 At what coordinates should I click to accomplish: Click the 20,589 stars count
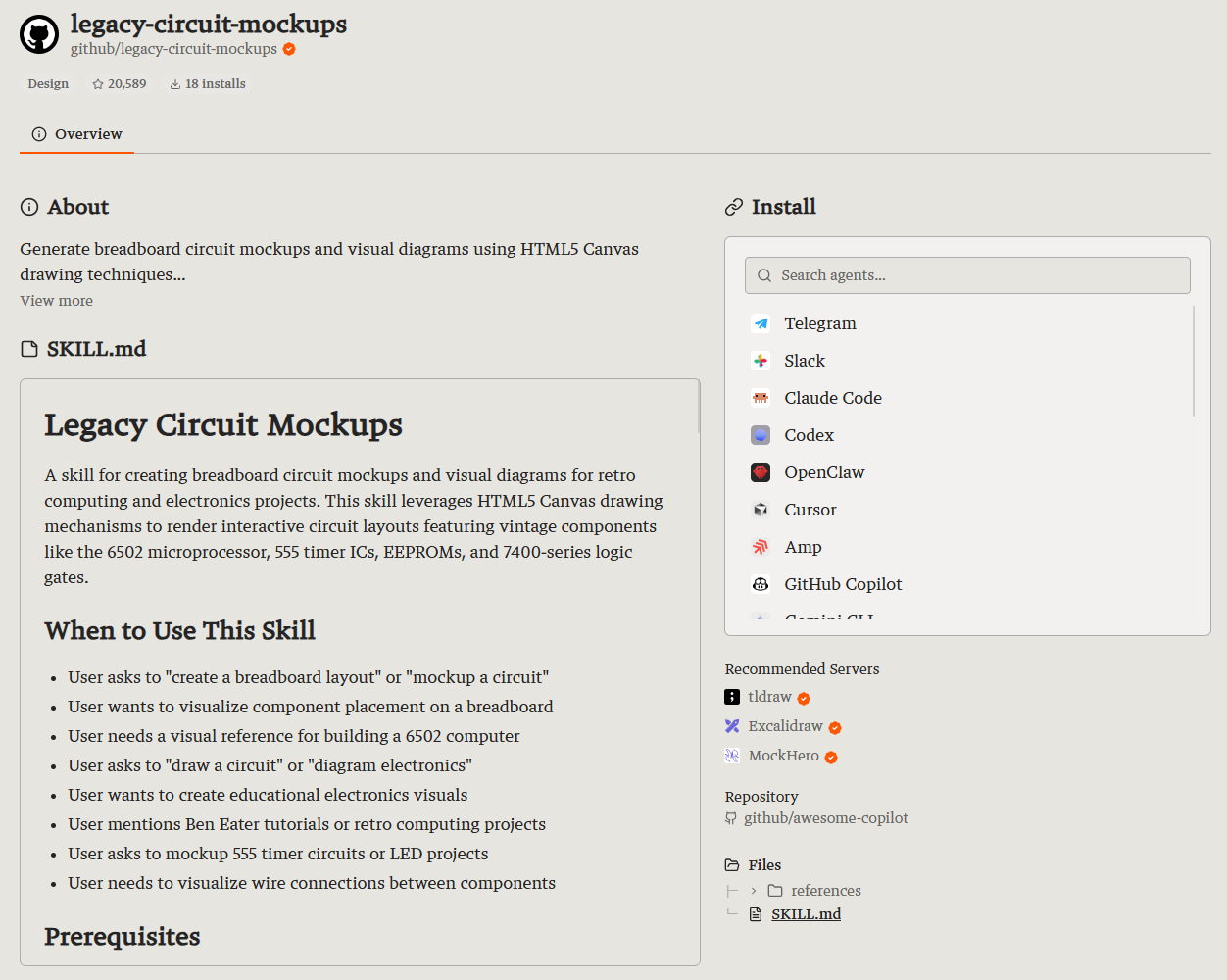(x=126, y=84)
